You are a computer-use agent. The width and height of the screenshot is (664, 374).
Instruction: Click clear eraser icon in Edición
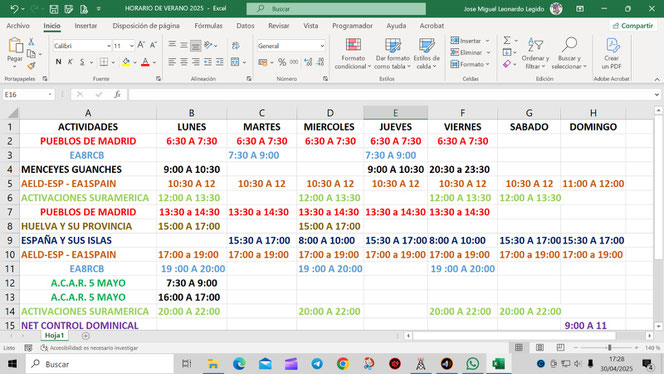point(507,64)
